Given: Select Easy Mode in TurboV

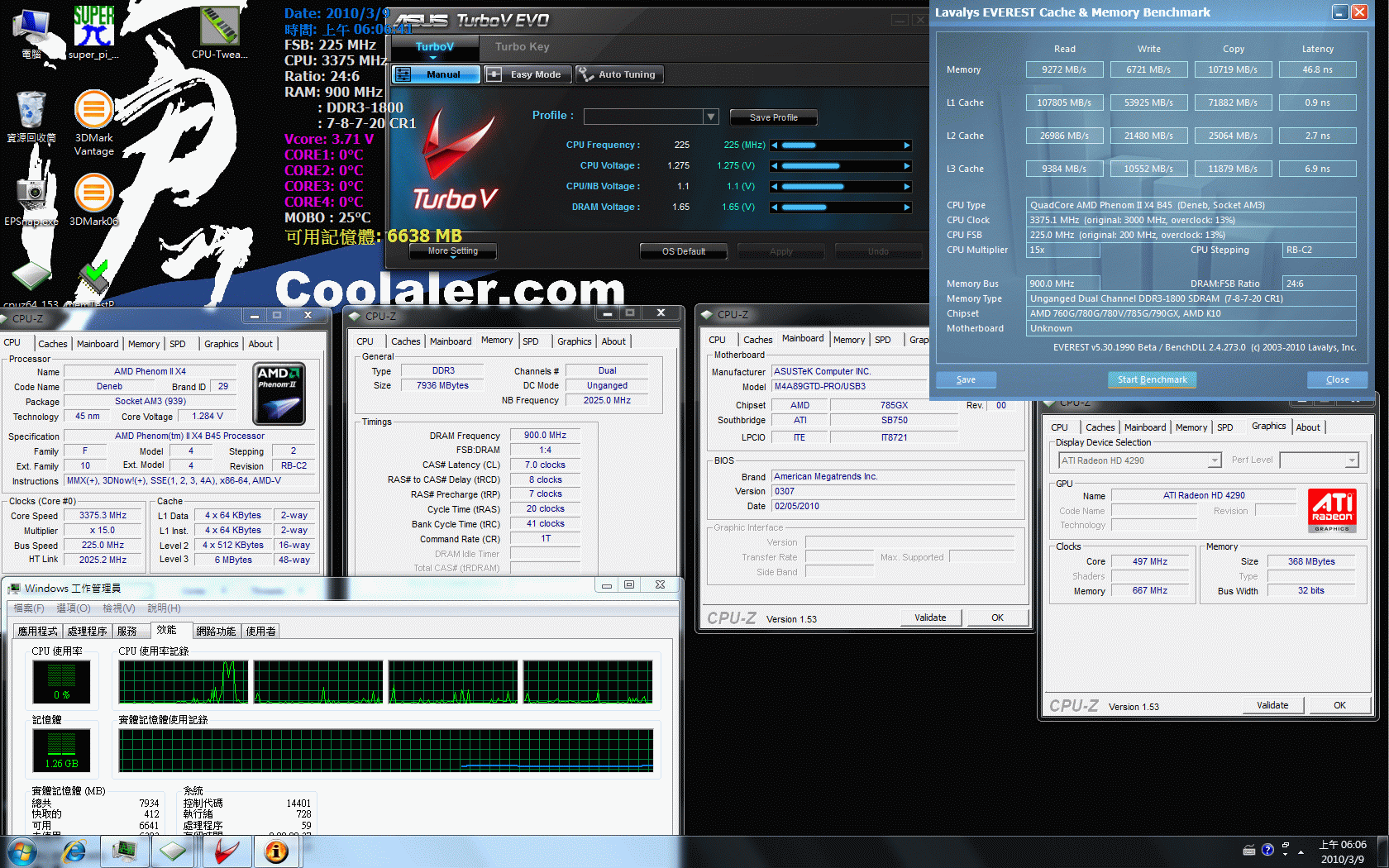Looking at the screenshot, I should pyautogui.click(x=527, y=74).
